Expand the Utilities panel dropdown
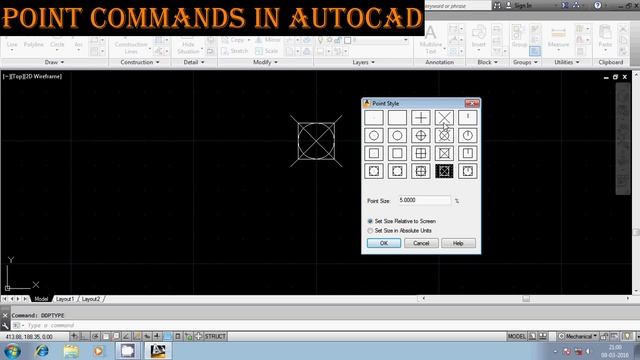Viewport: 640px width, 360px height. pos(567,62)
